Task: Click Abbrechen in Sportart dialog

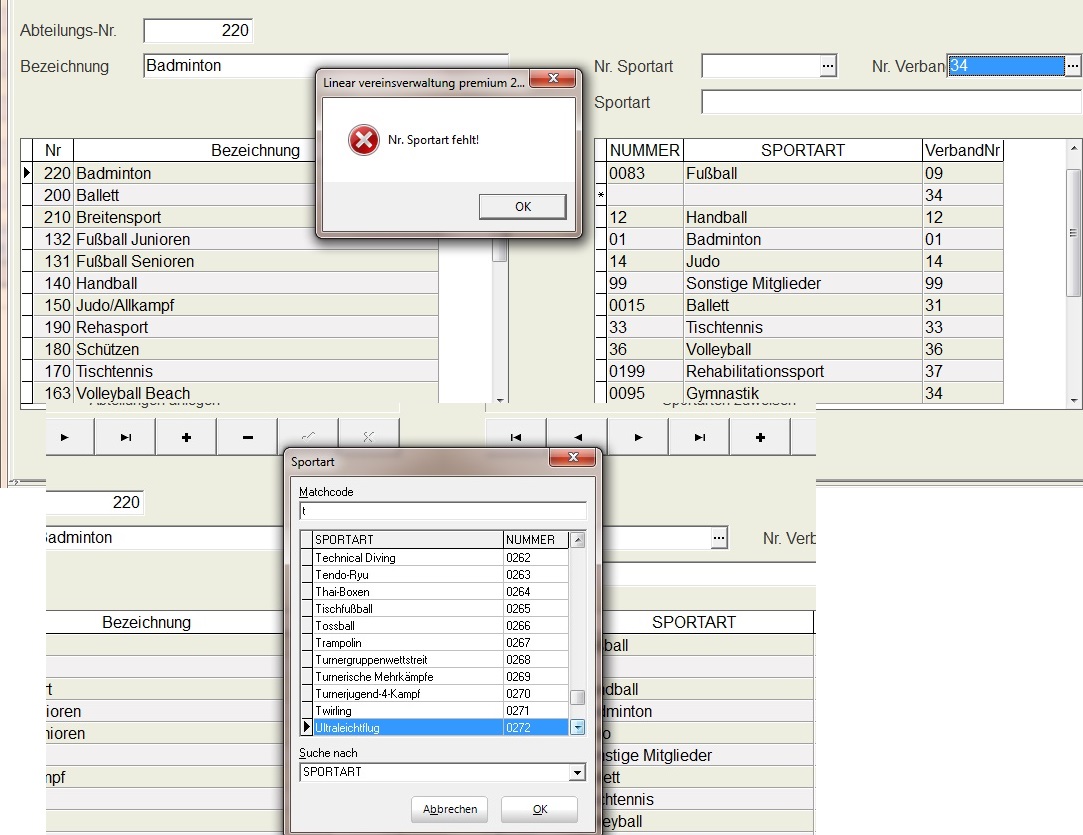Action: (x=449, y=809)
